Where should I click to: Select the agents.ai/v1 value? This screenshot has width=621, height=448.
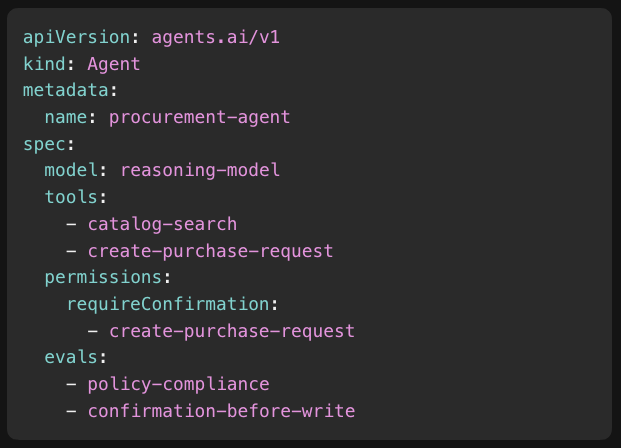coord(215,37)
